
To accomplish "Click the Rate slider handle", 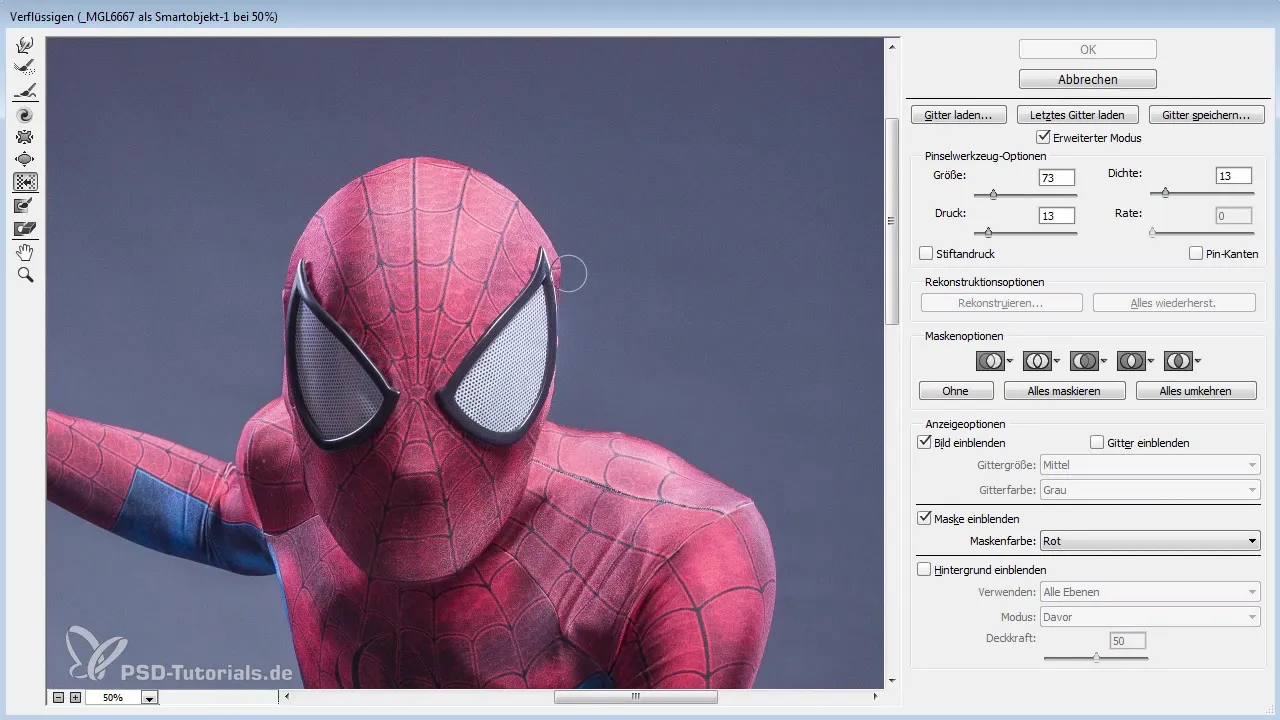I will (1152, 232).
